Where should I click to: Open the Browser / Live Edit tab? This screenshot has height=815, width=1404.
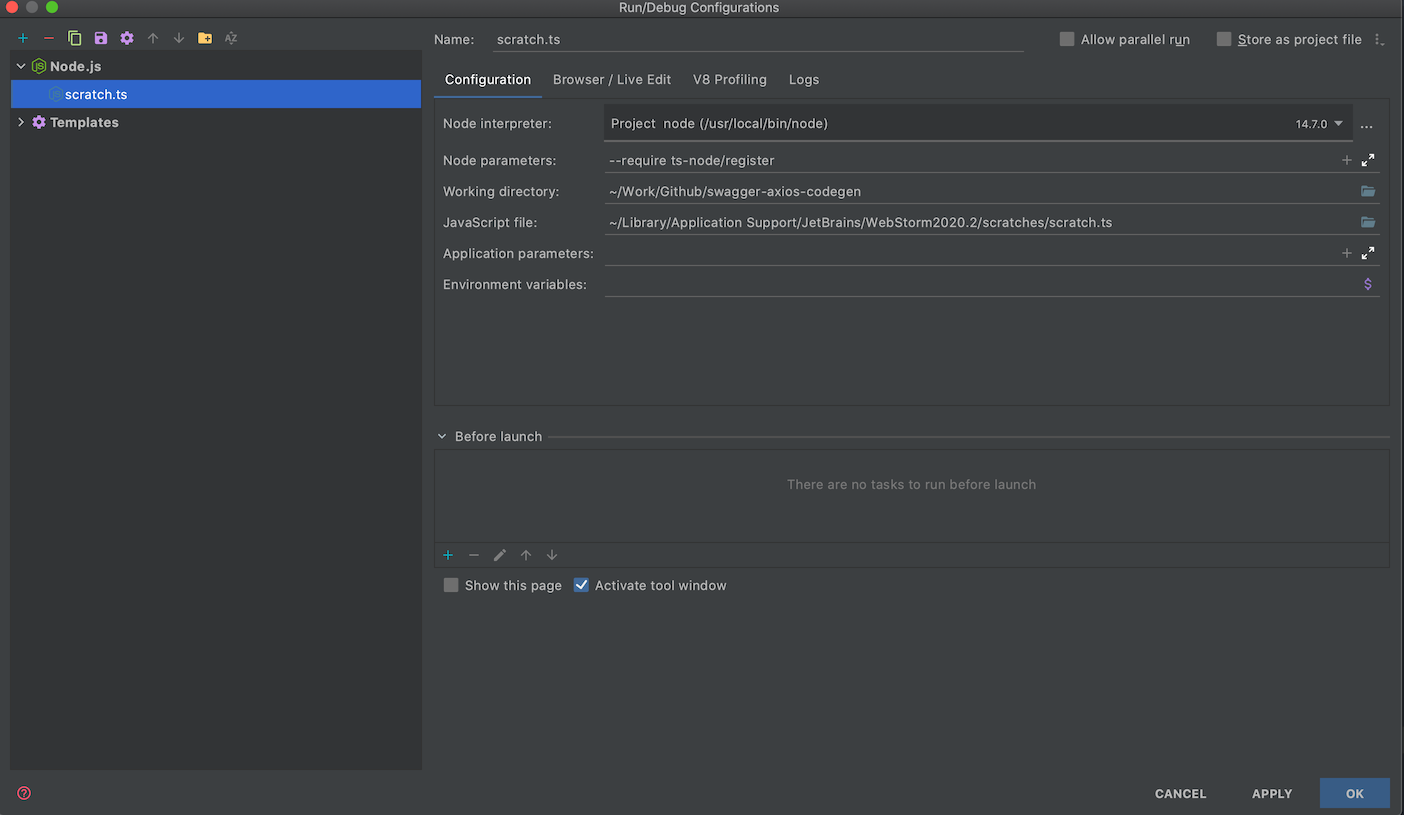612,79
